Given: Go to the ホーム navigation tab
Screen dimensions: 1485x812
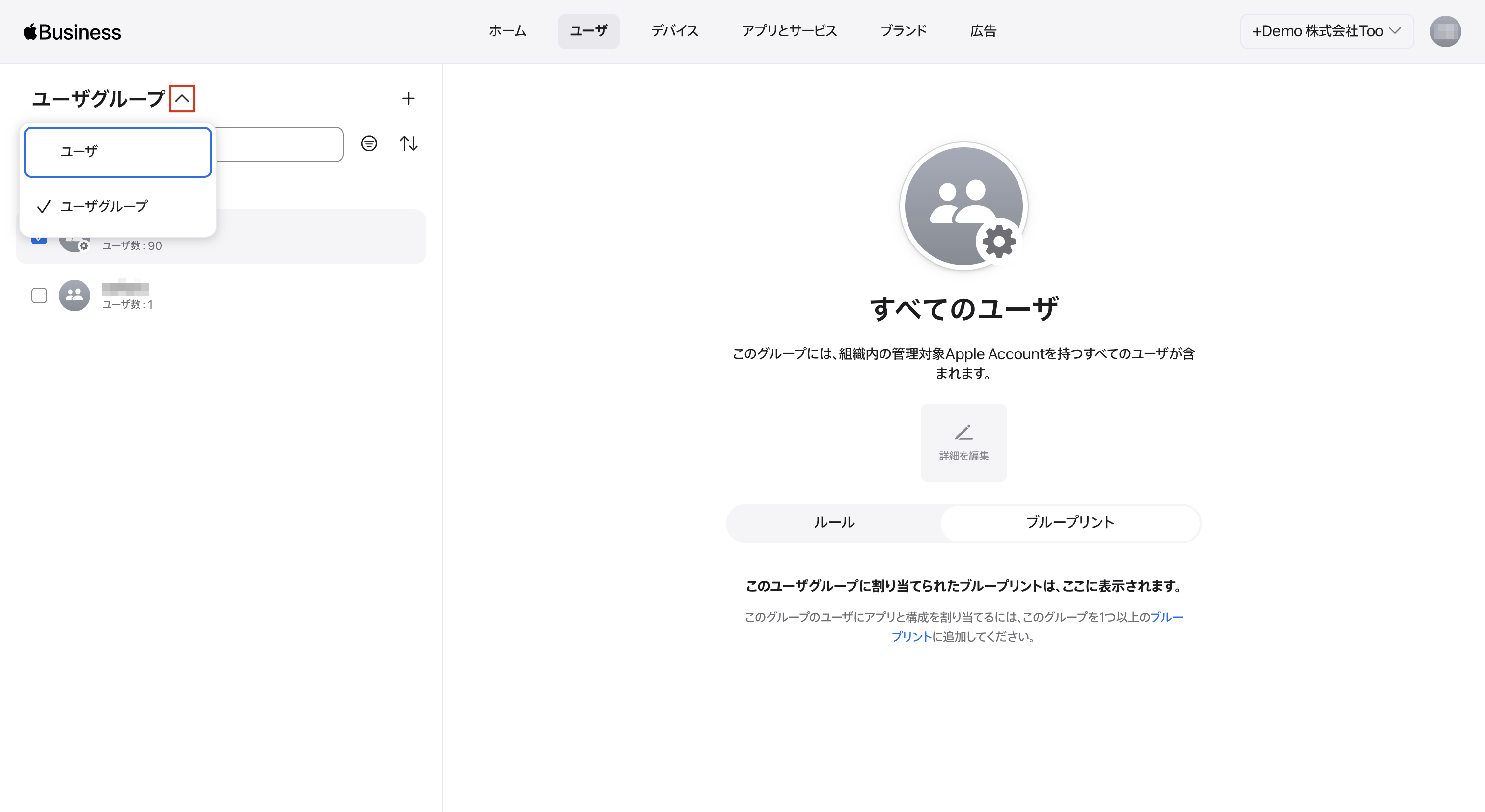Looking at the screenshot, I should click(507, 31).
